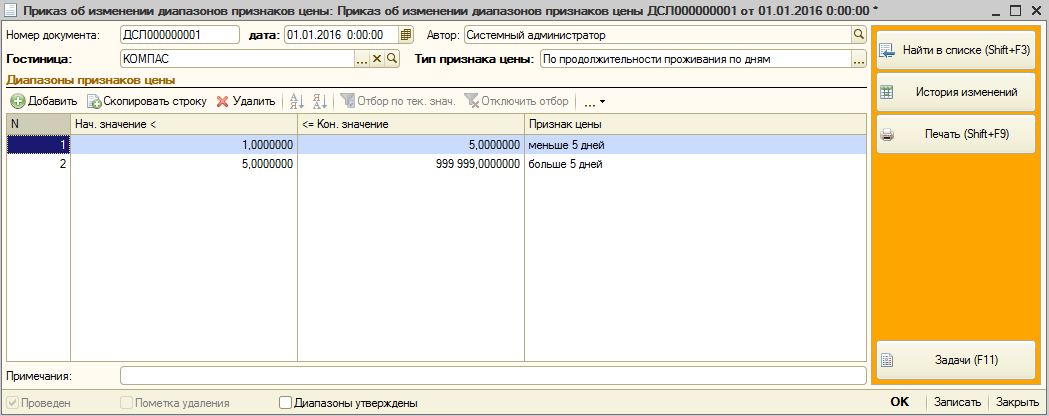Clear the Гостиница field with X icon
The width and height of the screenshot is (1049, 416).
[x=377, y=59]
